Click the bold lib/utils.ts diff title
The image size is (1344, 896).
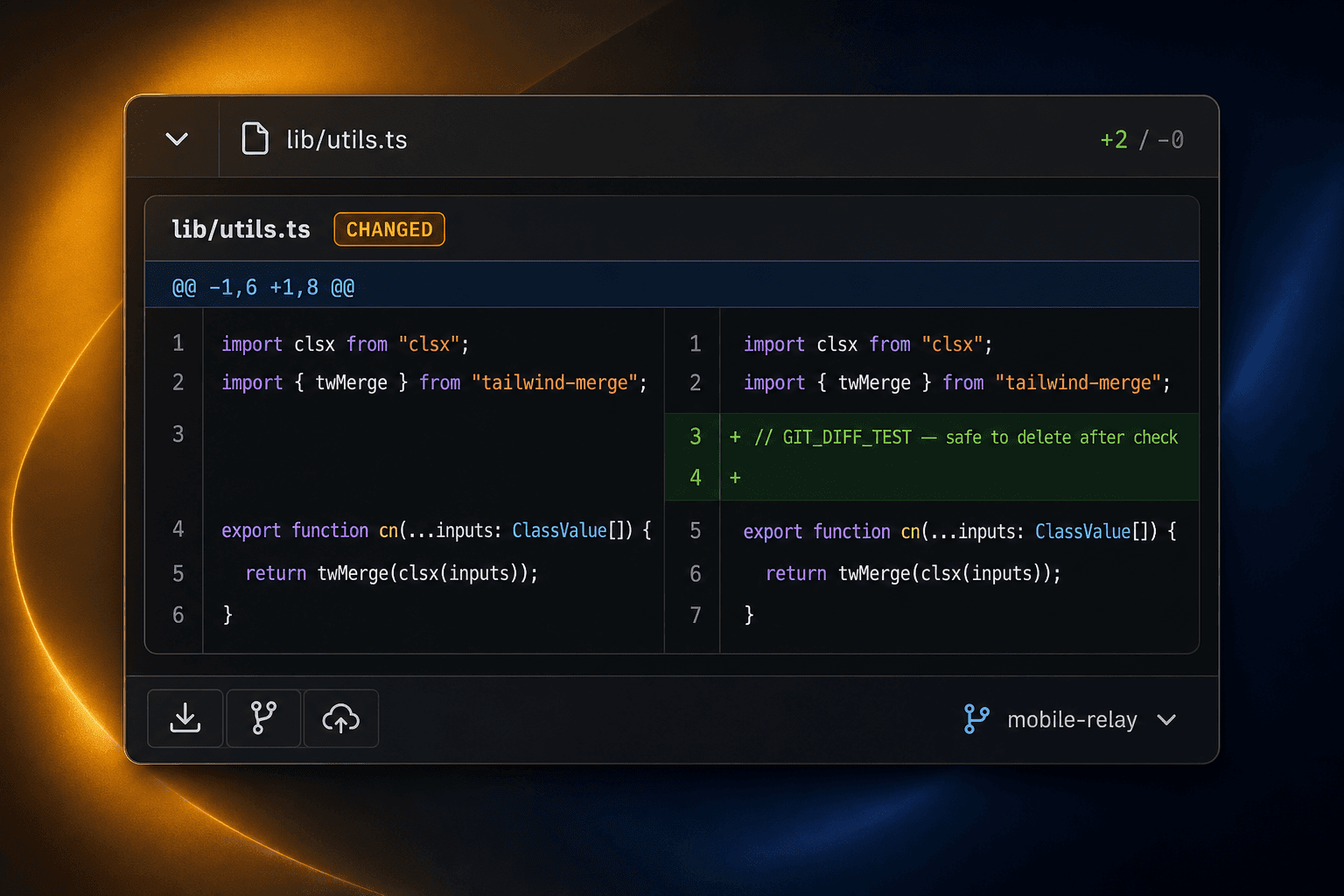[x=241, y=229]
